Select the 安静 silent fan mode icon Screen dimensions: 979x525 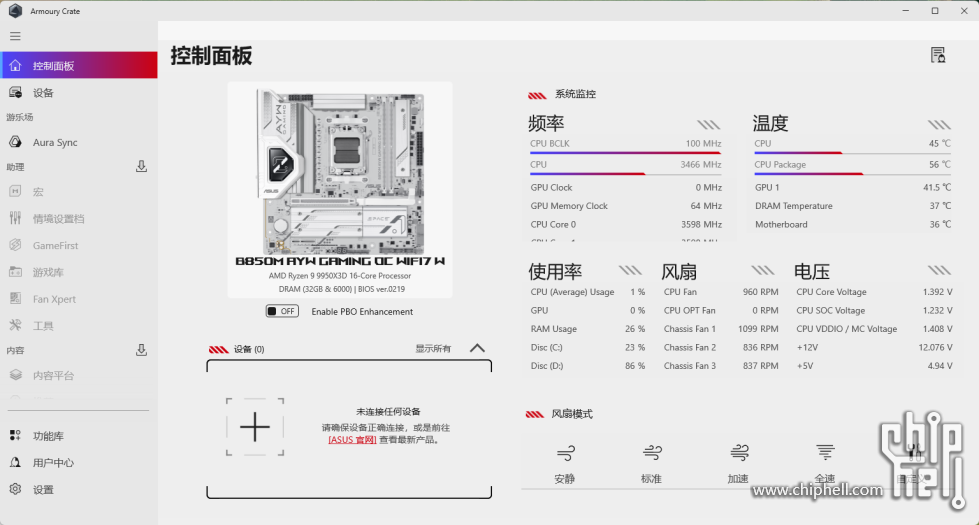(566, 453)
